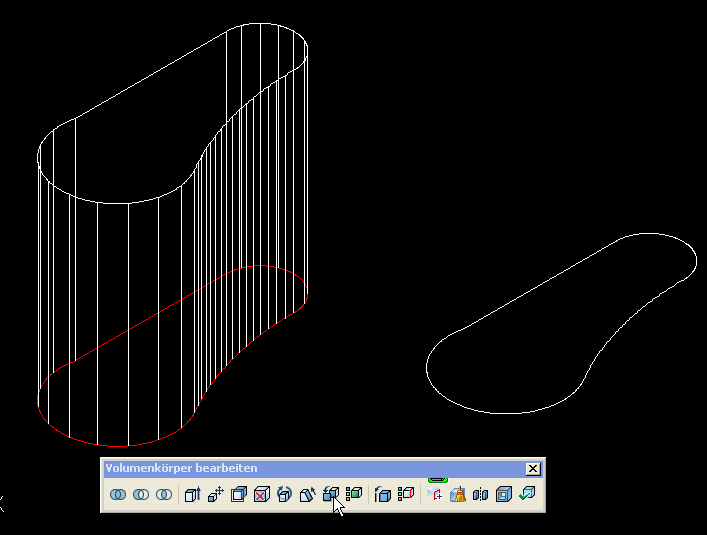707x535 pixels.
Task: Select the Separate solids tool
Action: [481, 494]
